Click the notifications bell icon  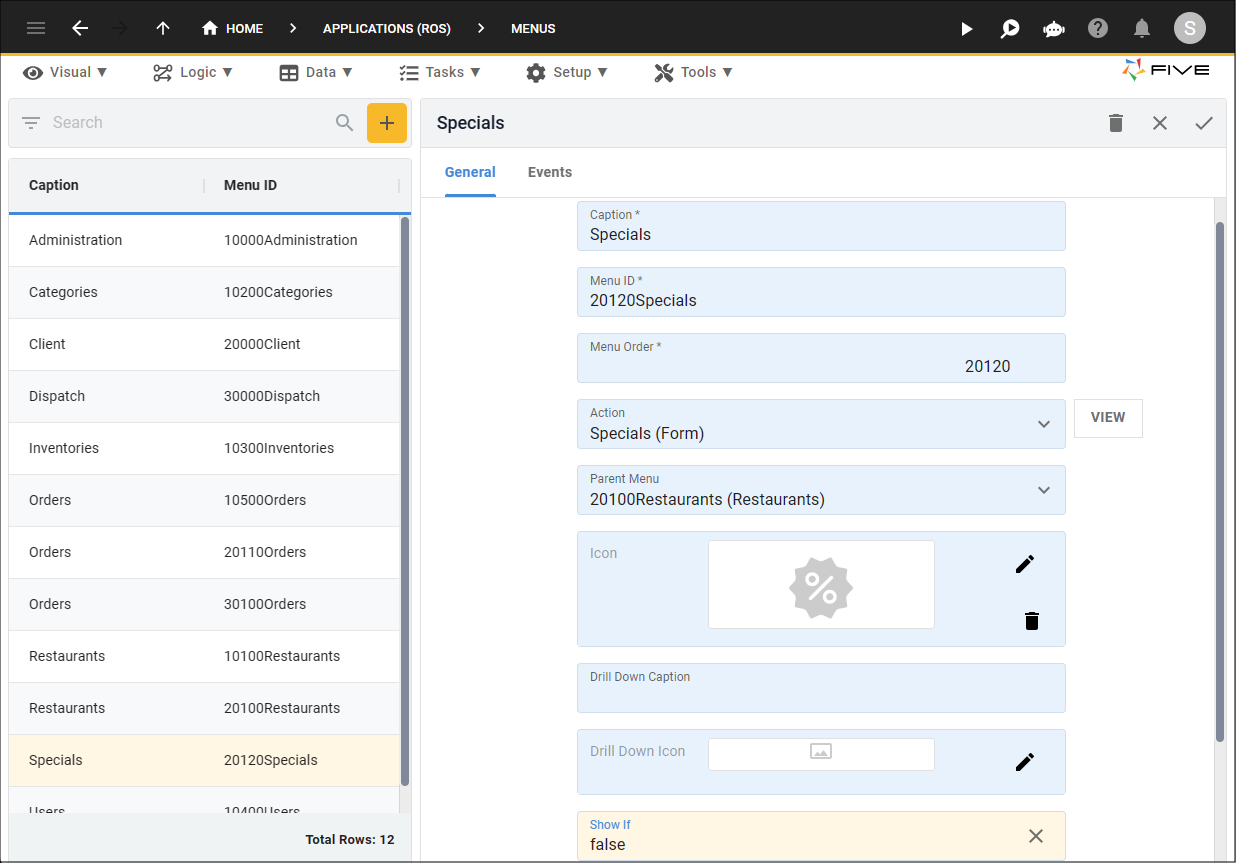click(1141, 28)
